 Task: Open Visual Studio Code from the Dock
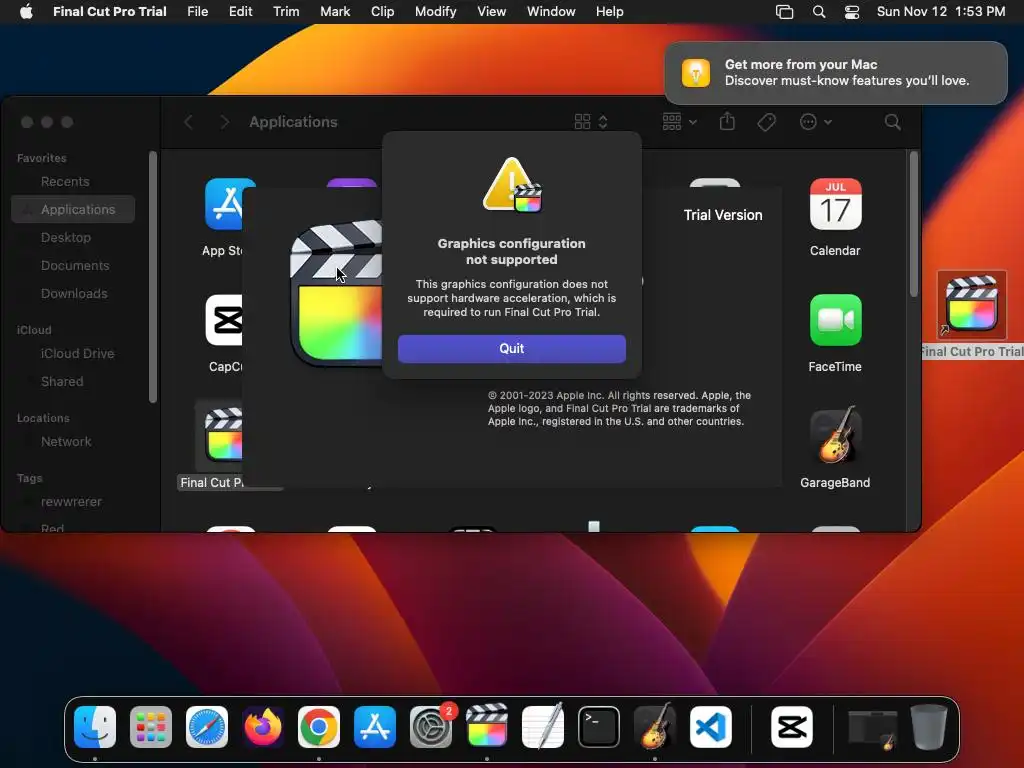(711, 727)
